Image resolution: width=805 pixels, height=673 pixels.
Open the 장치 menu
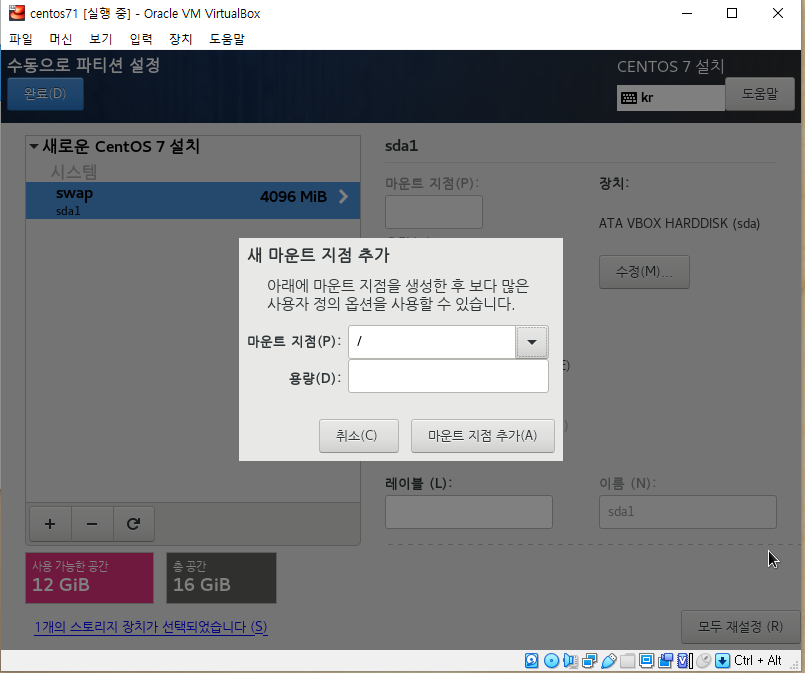(181, 39)
